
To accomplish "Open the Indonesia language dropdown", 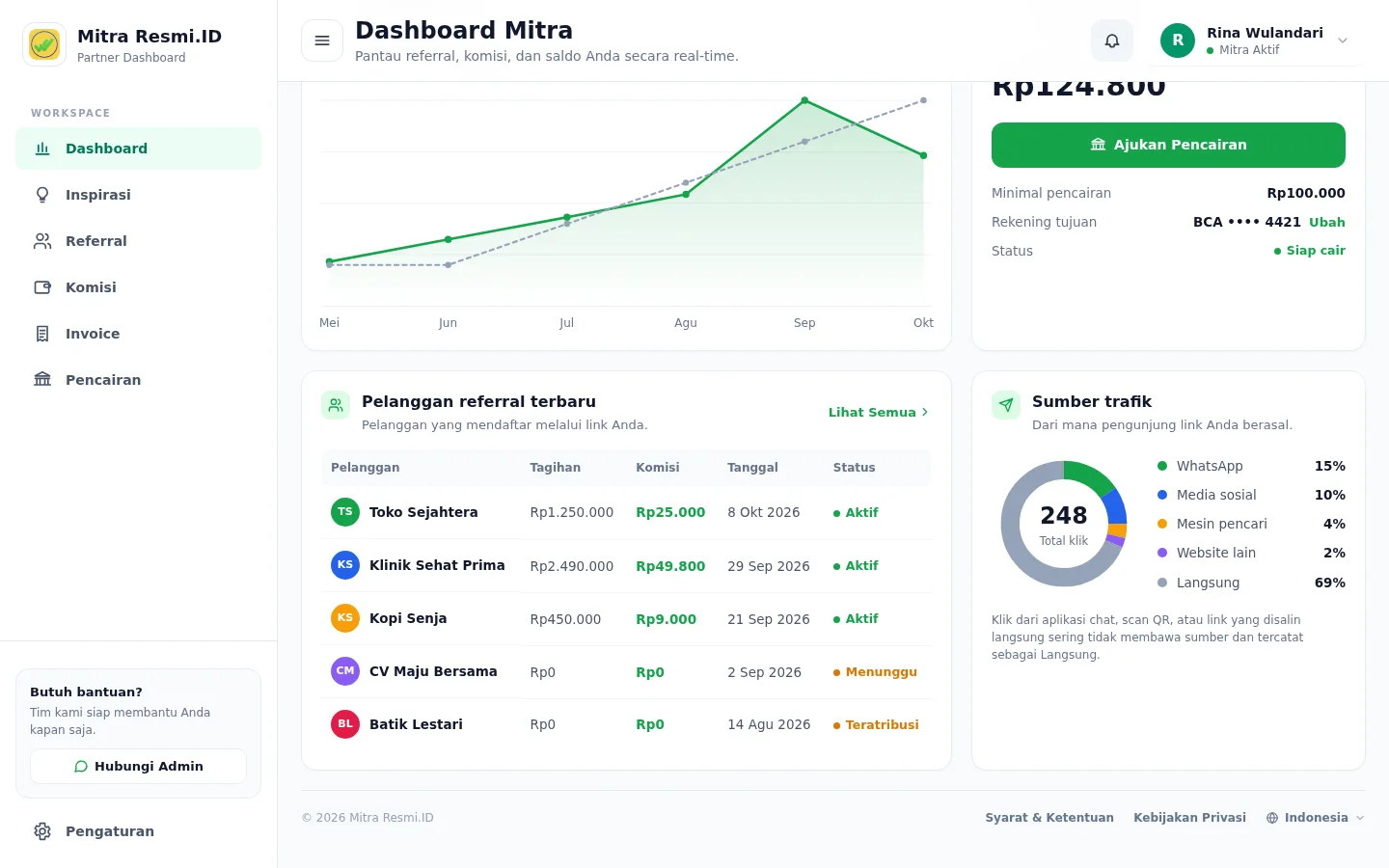I will (x=1316, y=818).
